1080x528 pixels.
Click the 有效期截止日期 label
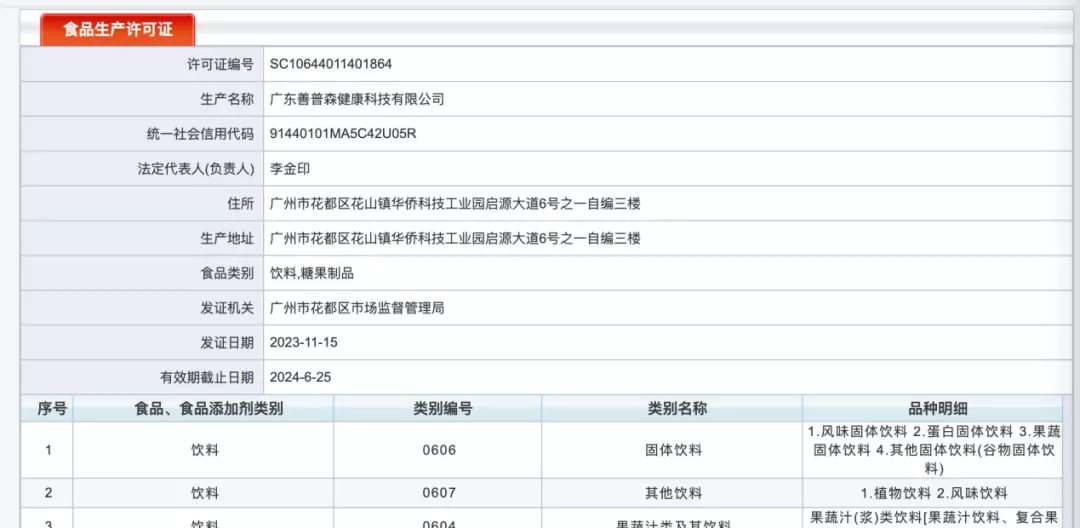pyautogui.click(x=208, y=377)
